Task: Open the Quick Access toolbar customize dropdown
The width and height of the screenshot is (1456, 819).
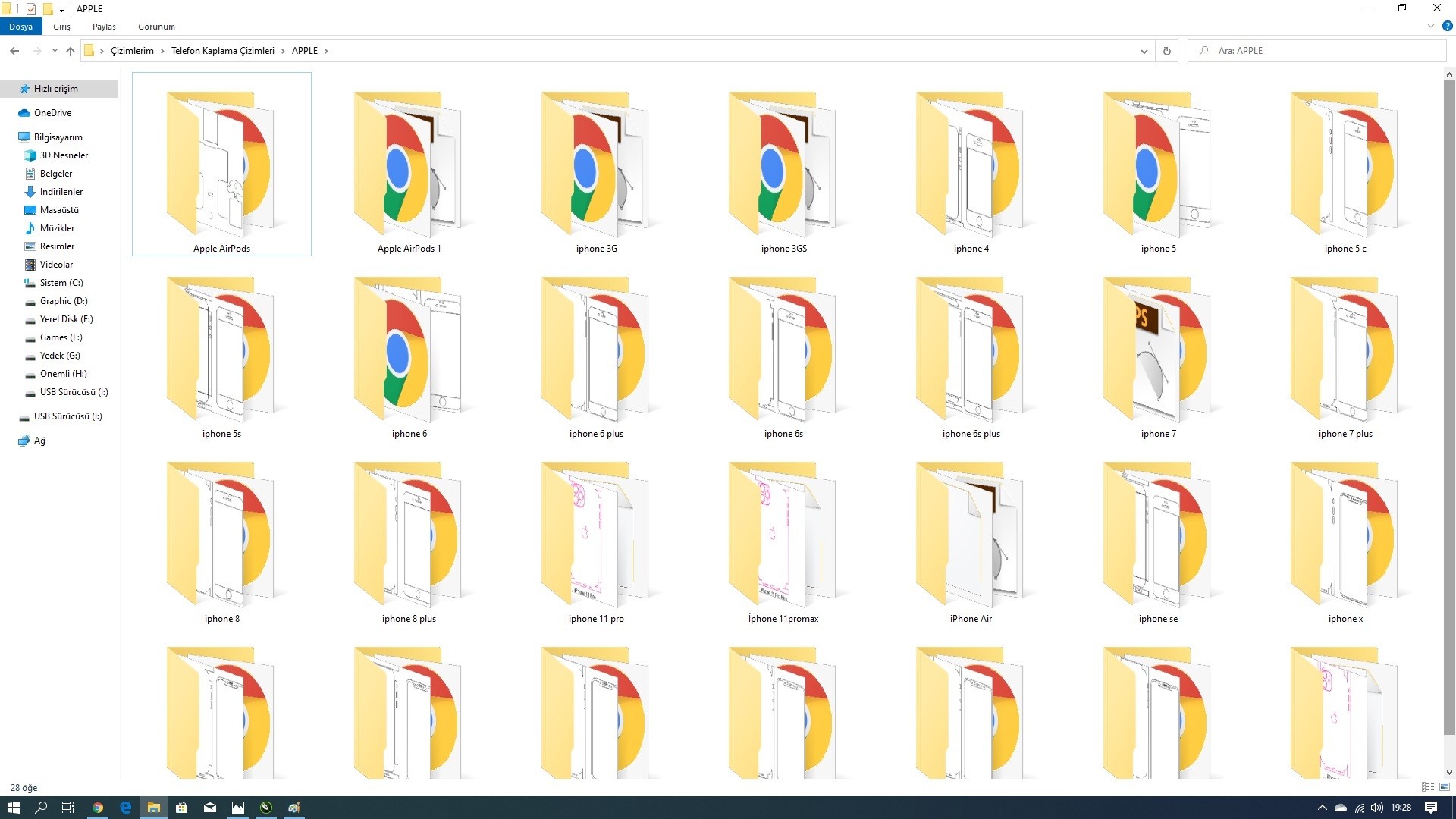Action: pos(61,9)
